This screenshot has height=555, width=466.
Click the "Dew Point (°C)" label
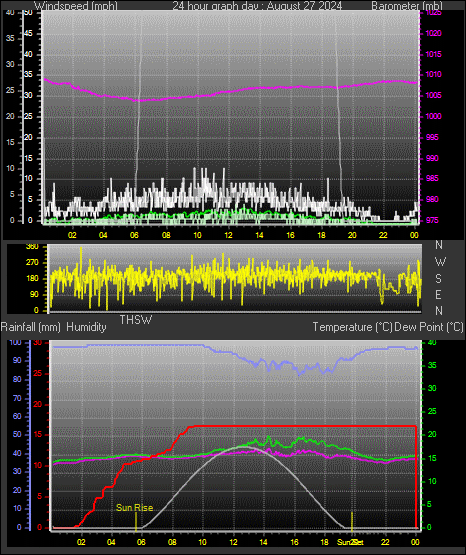coord(429,327)
